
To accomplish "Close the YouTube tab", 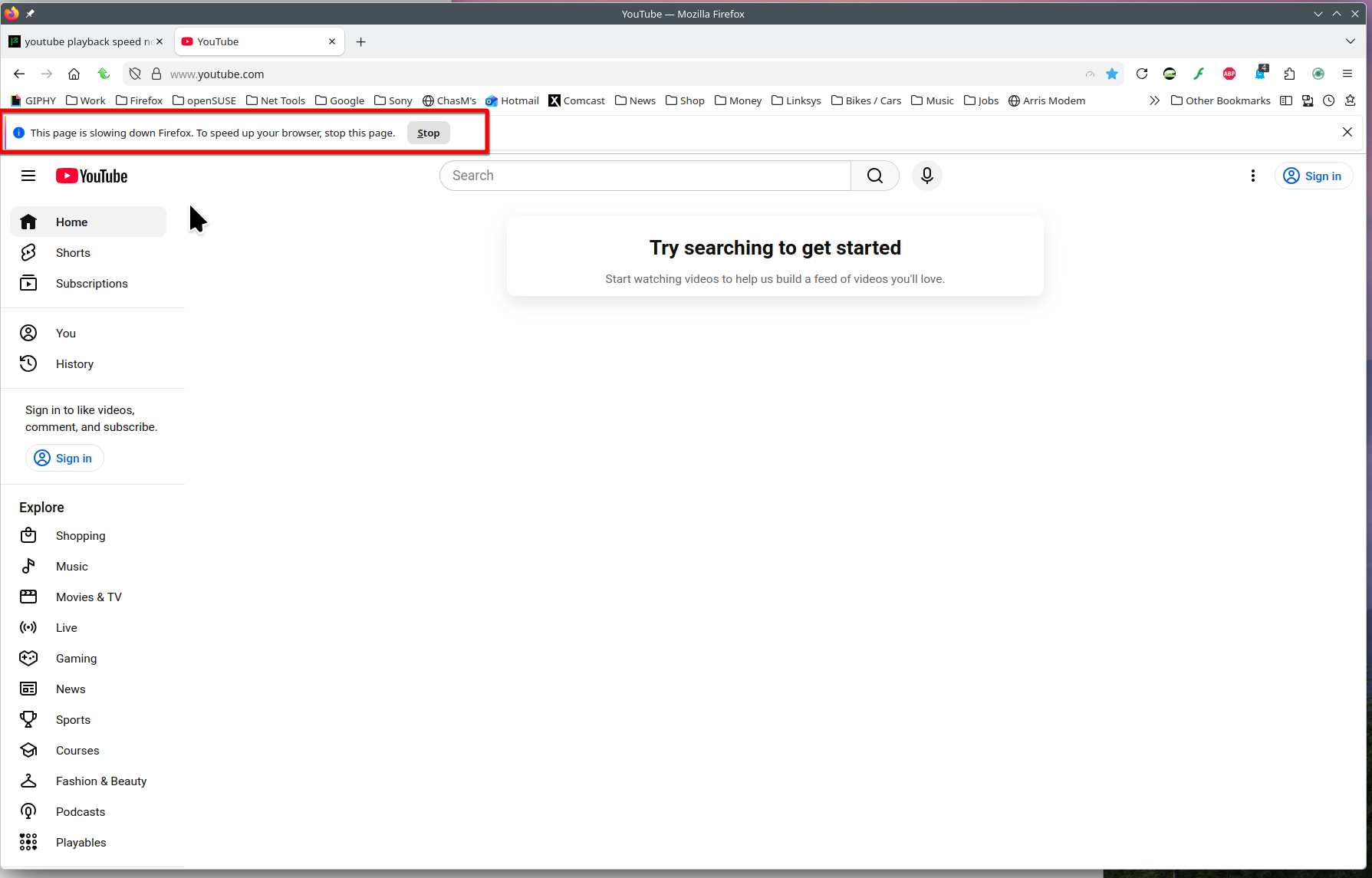I will pos(332,41).
